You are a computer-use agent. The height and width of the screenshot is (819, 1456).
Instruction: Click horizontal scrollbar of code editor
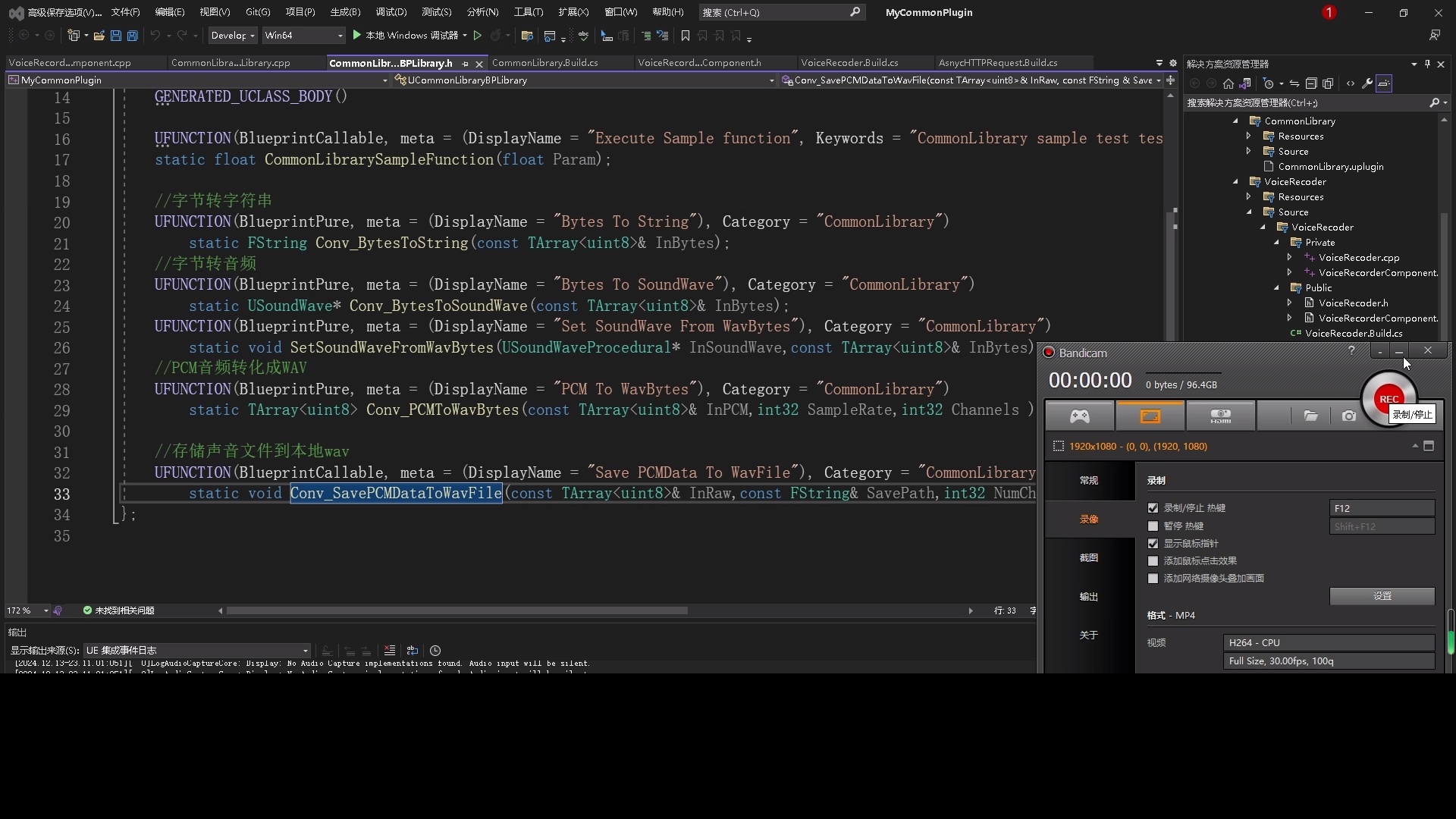tap(457, 610)
